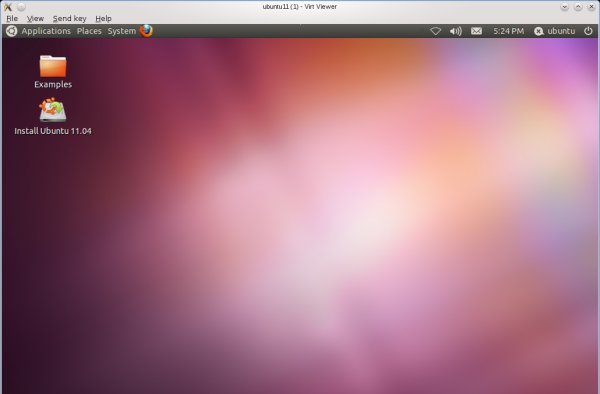Open the Send key menu

[70, 18]
